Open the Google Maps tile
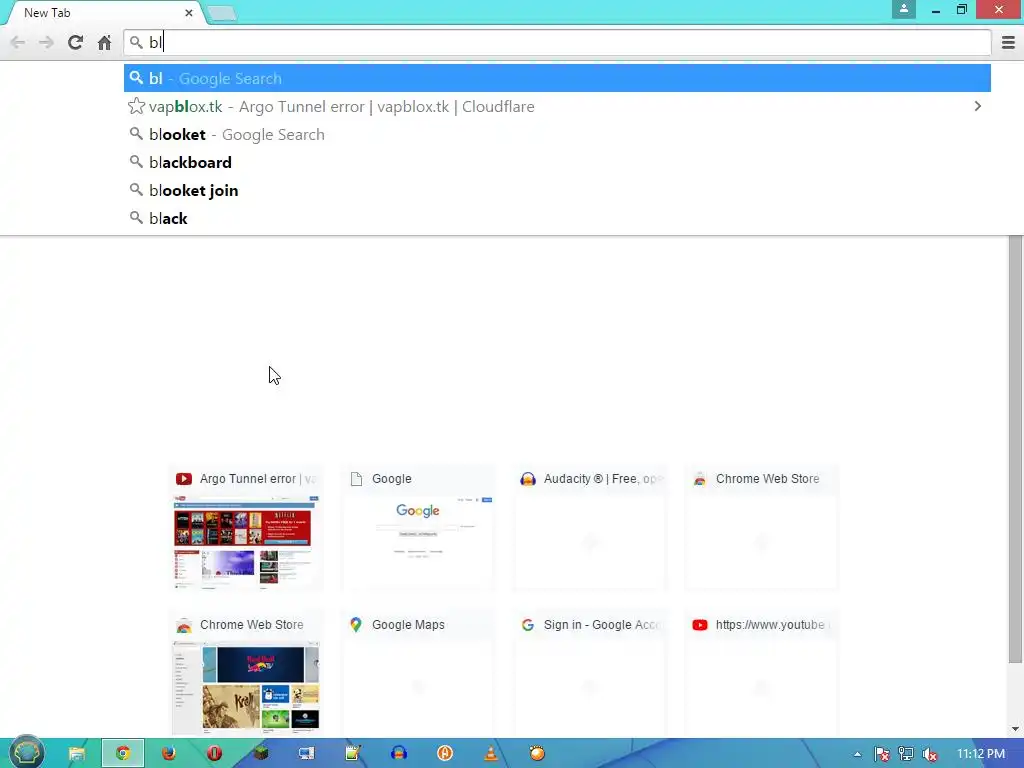 418,675
